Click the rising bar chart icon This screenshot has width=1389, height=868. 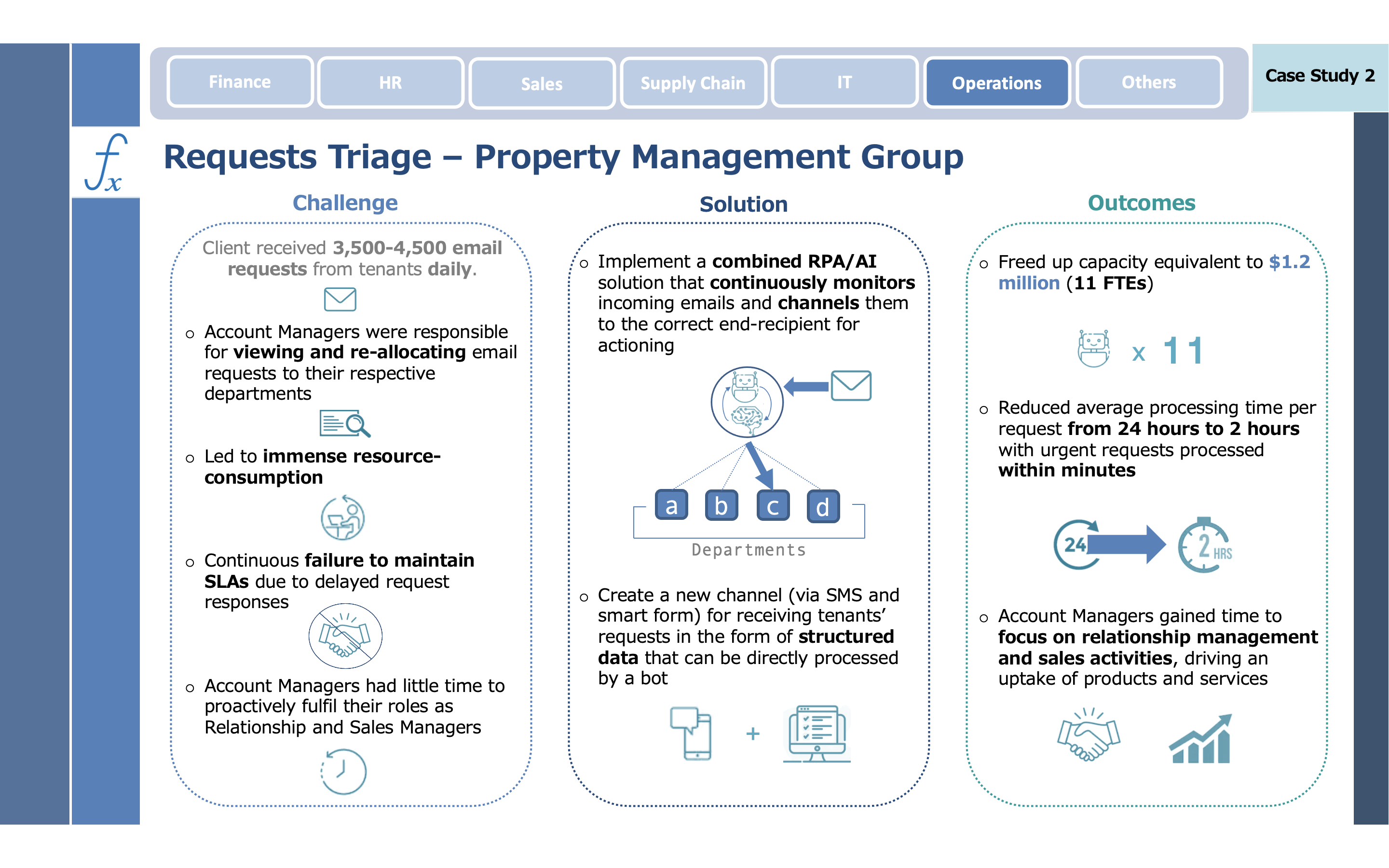tap(1201, 739)
